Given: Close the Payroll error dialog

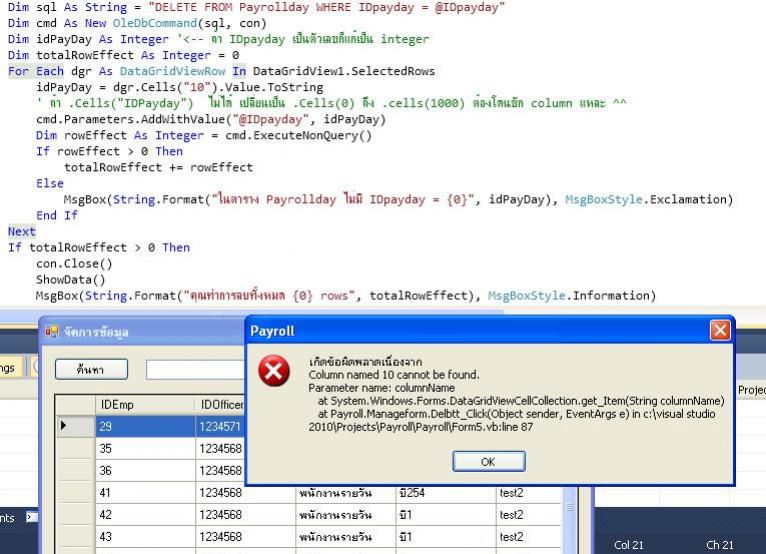Looking at the screenshot, I should 720,330.
